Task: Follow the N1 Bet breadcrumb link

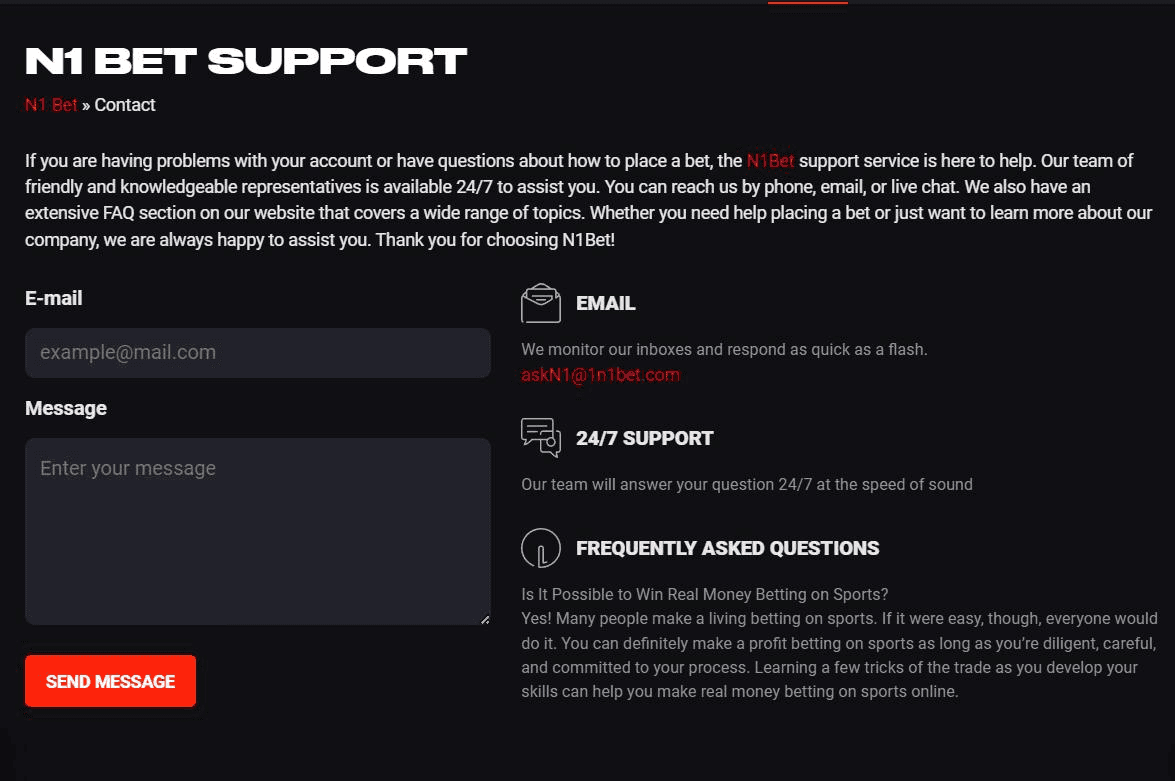Action: 51,105
